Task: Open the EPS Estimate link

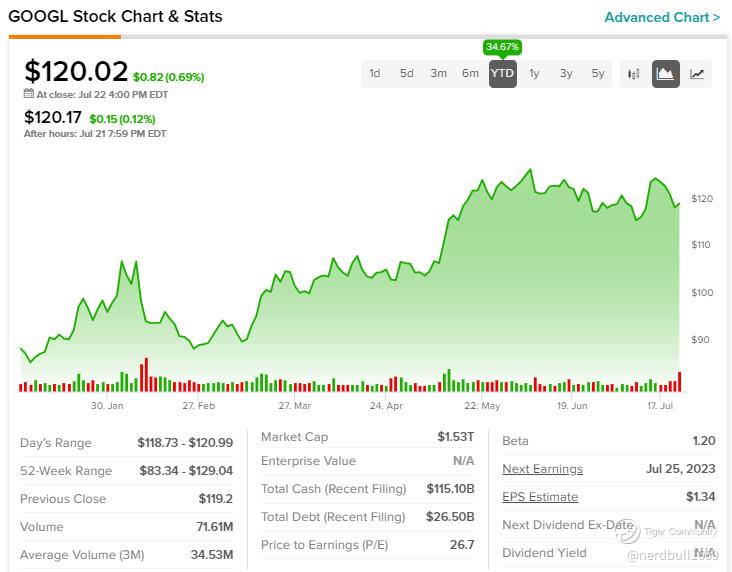Action: [x=540, y=497]
